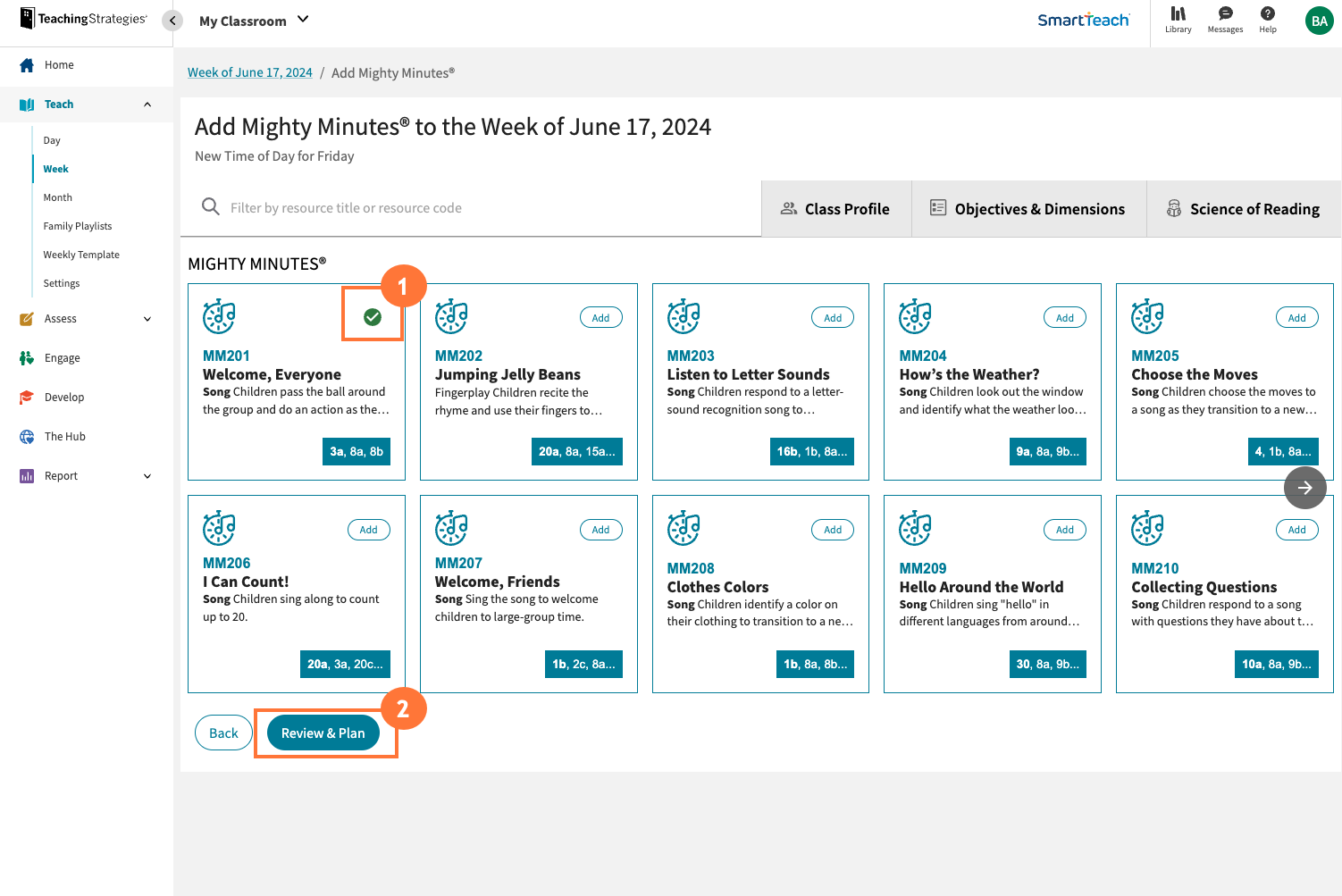Toggle Add on MM206 I Can Count!
The height and width of the screenshot is (896, 1342).
(x=368, y=530)
